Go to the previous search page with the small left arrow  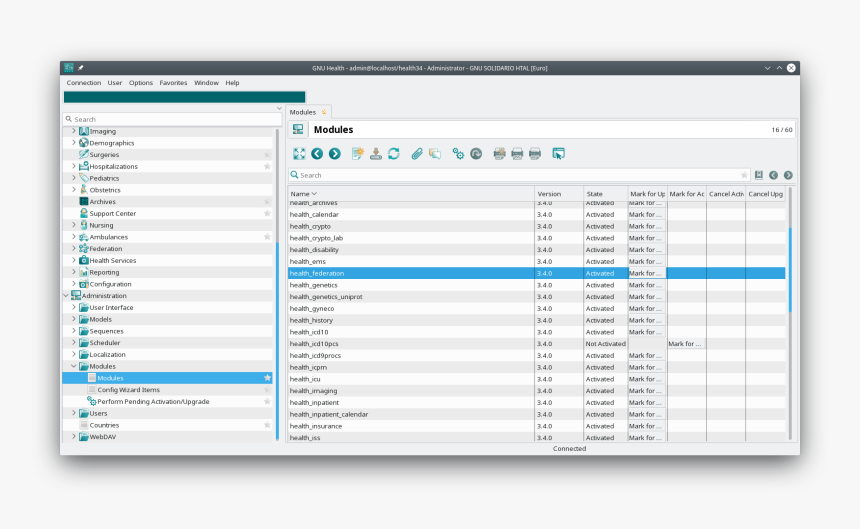coord(773,175)
